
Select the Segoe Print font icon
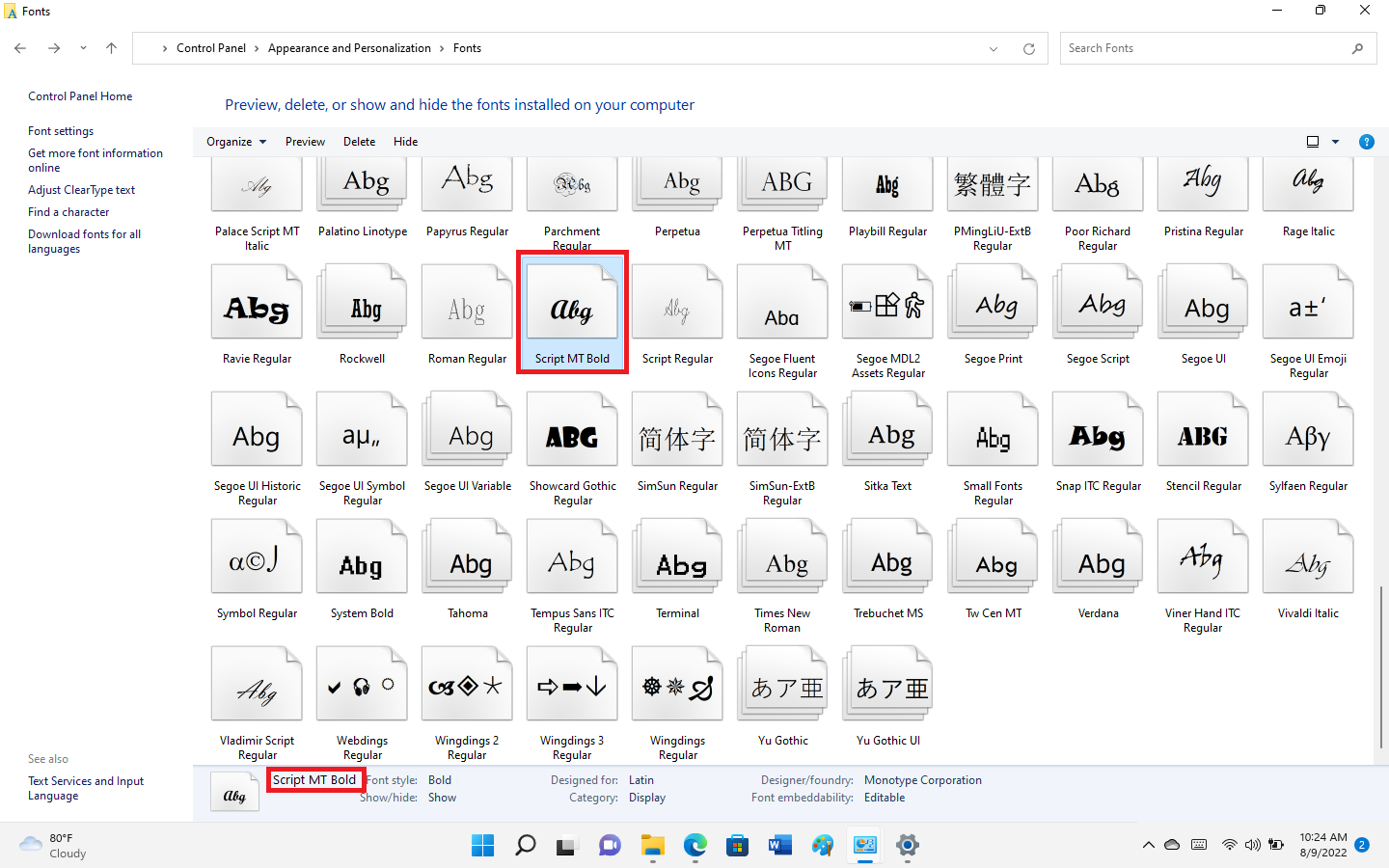993,302
